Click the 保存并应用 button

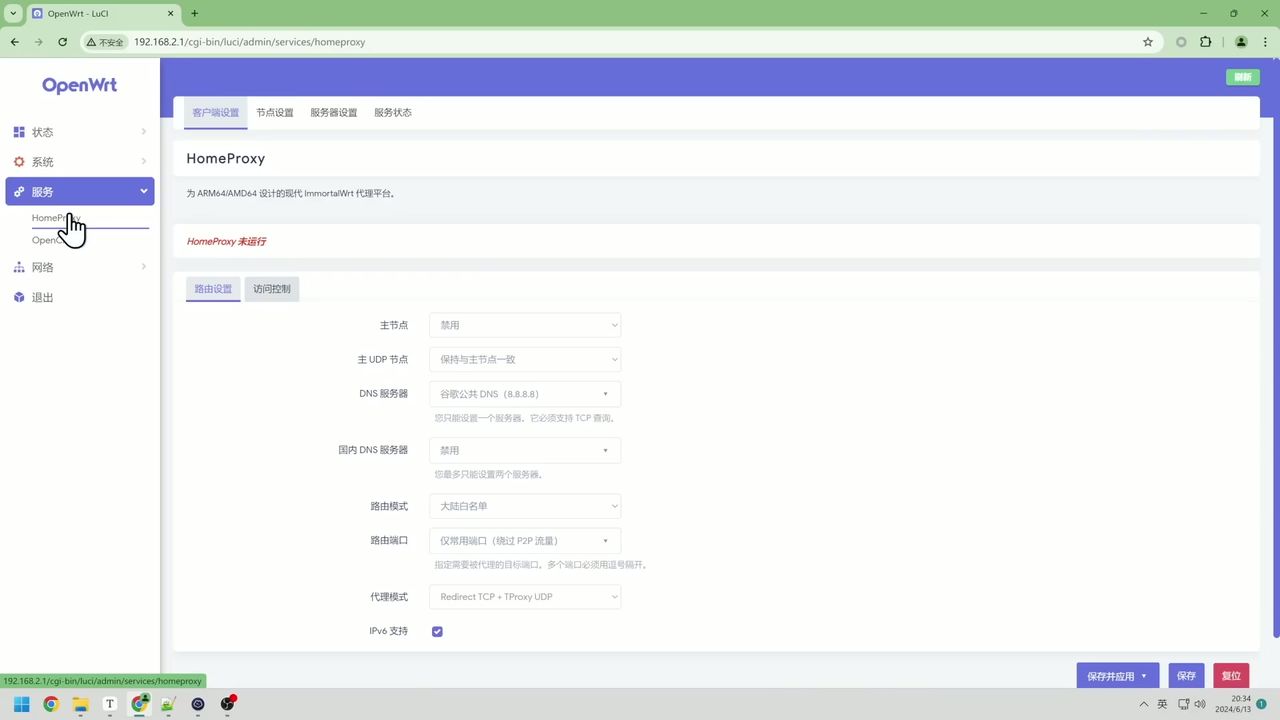1111,675
